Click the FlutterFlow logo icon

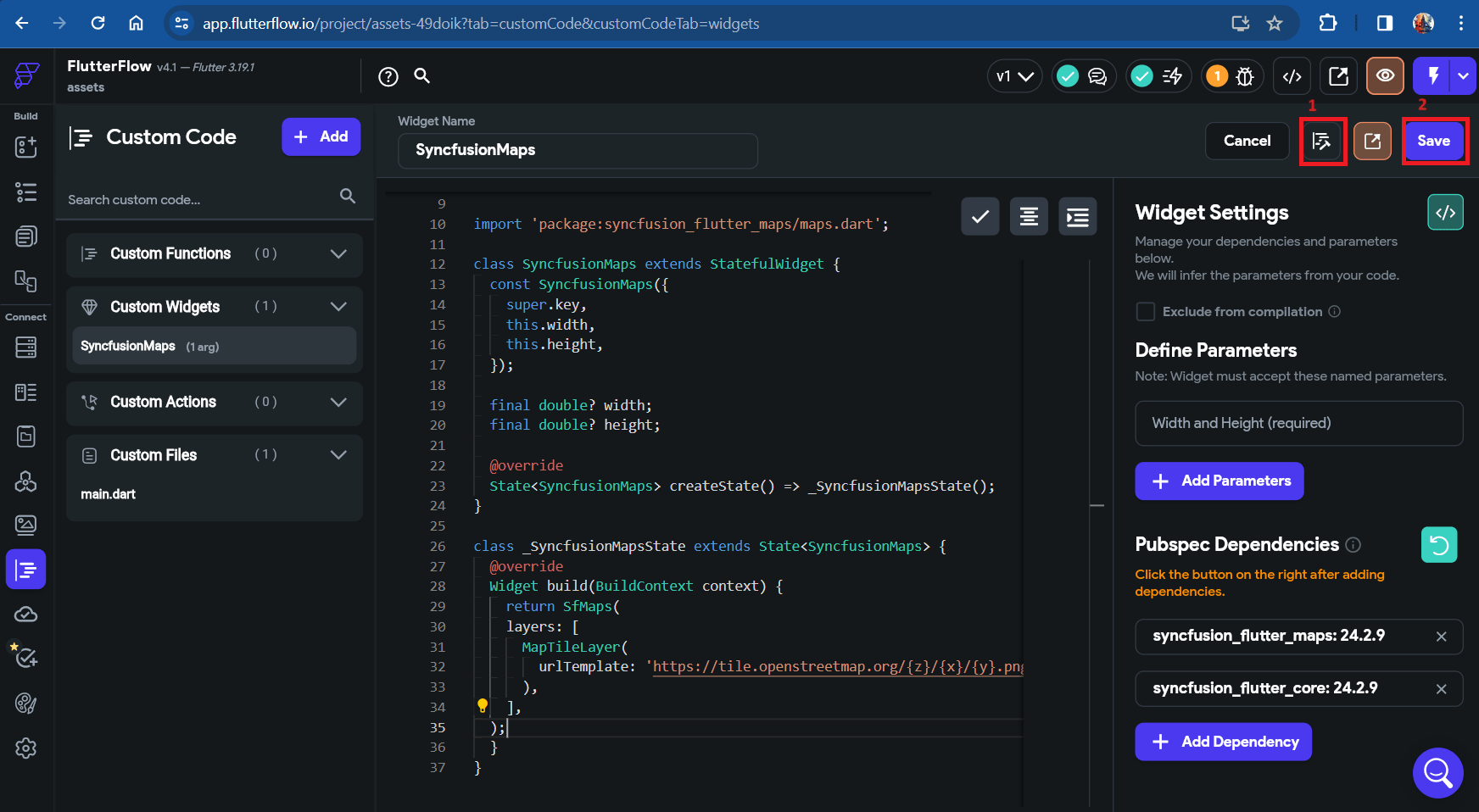[26, 75]
